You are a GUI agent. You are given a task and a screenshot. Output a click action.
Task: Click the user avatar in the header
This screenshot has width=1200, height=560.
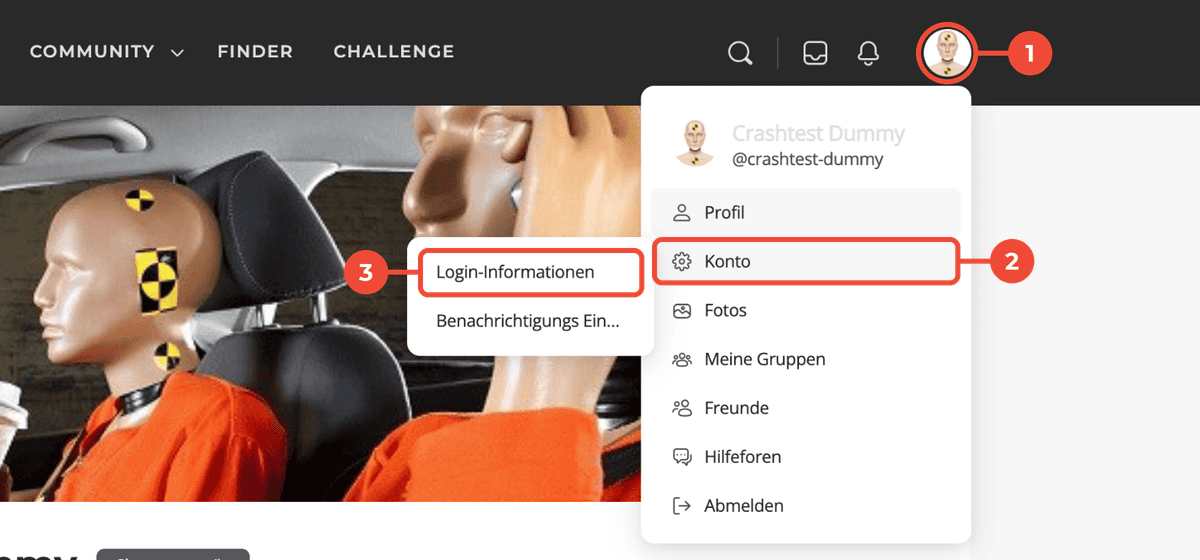(945, 52)
